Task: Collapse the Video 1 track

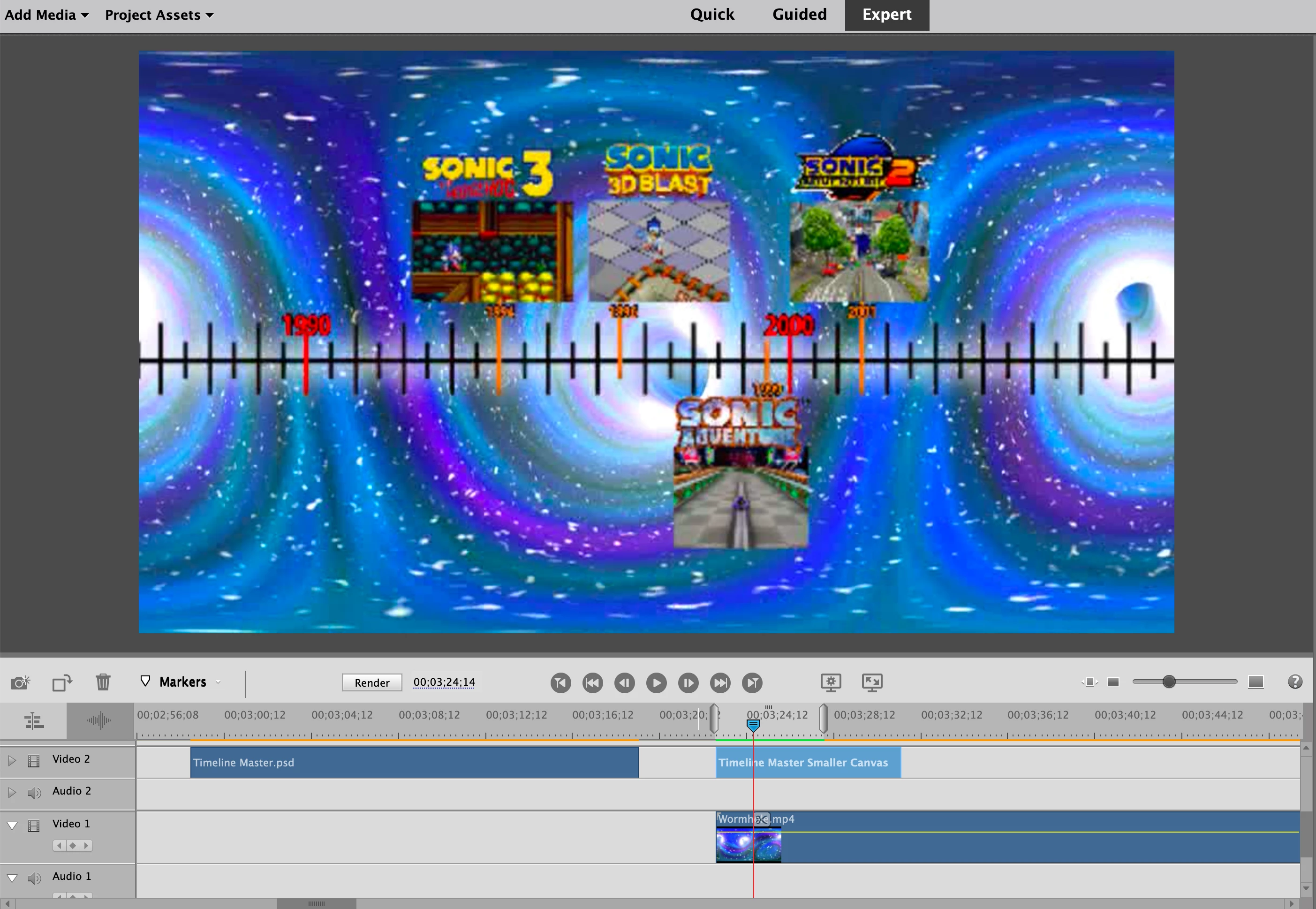Action: pos(12,826)
